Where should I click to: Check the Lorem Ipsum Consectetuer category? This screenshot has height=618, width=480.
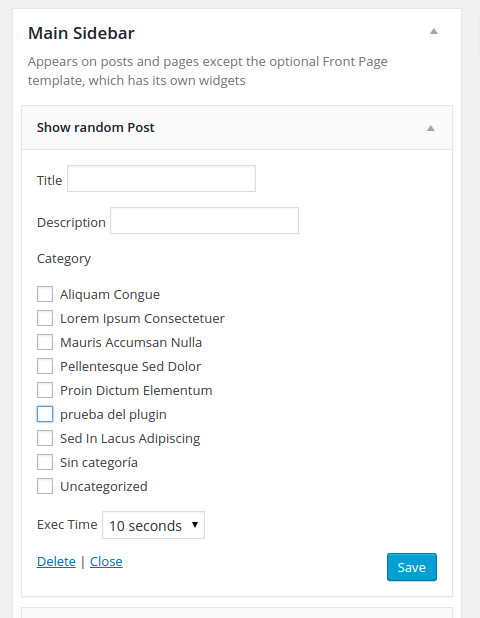[45, 318]
